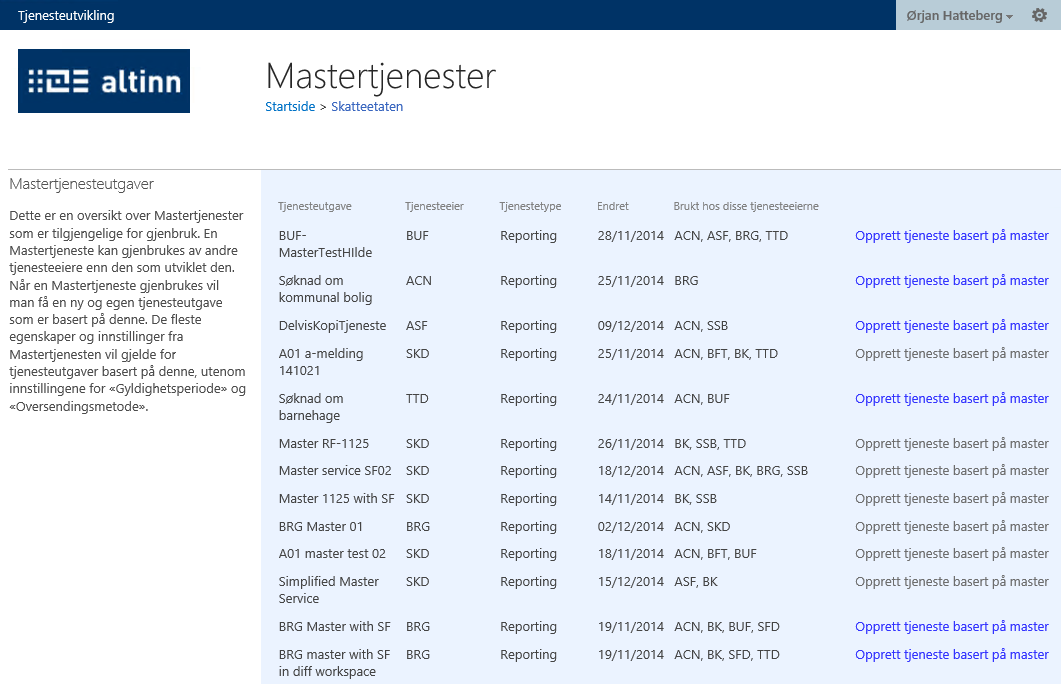Click the Mastertjenester page title

pos(380,76)
